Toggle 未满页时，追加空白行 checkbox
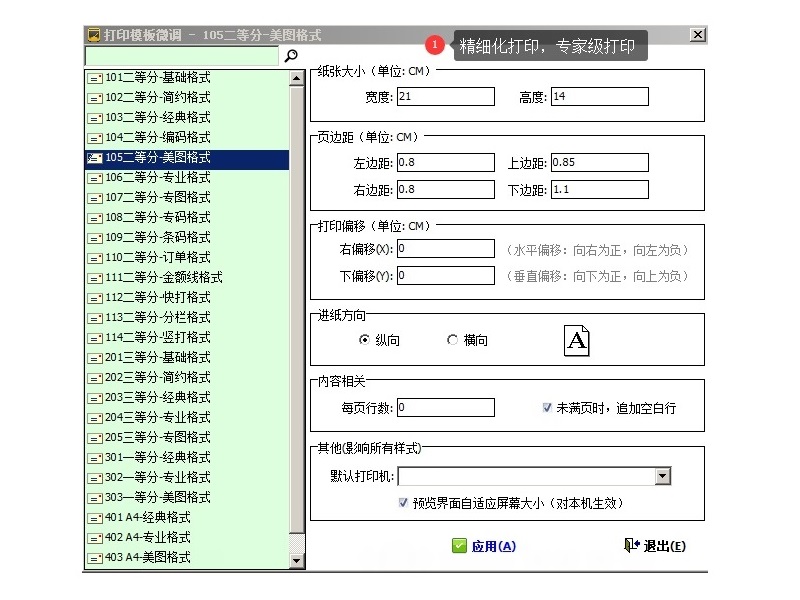 point(547,408)
